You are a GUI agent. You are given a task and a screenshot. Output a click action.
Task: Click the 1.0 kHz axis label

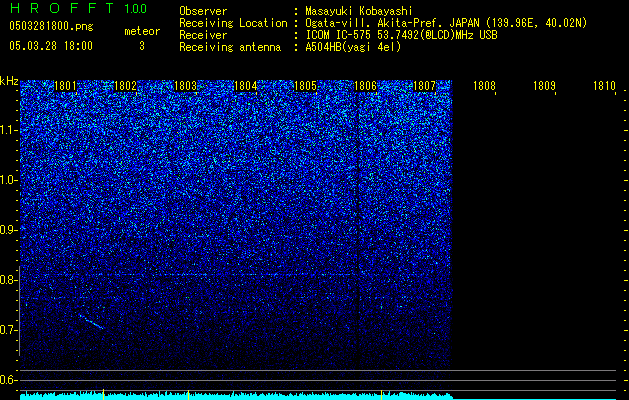point(9,180)
